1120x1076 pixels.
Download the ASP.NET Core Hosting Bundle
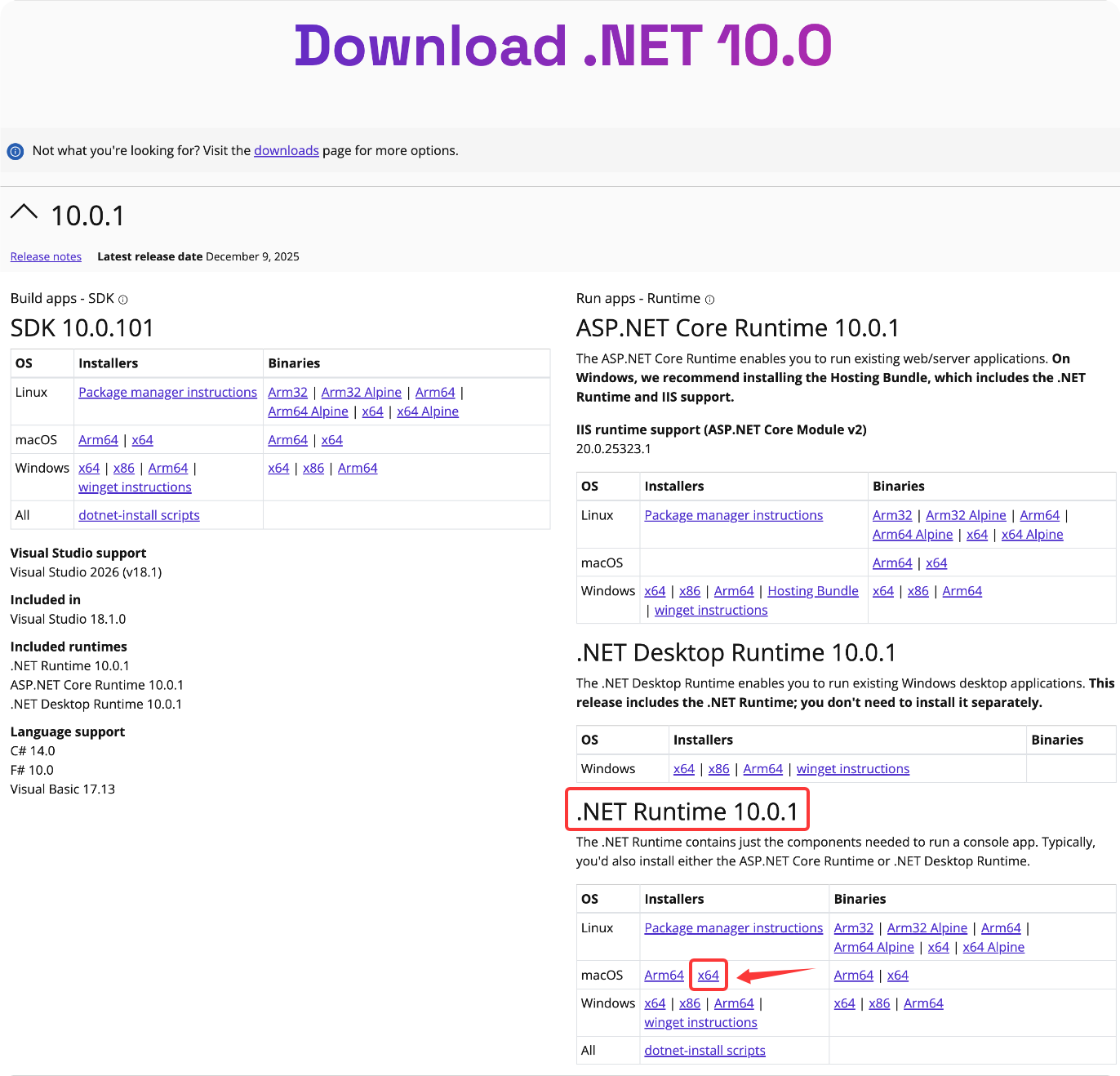coord(813,591)
